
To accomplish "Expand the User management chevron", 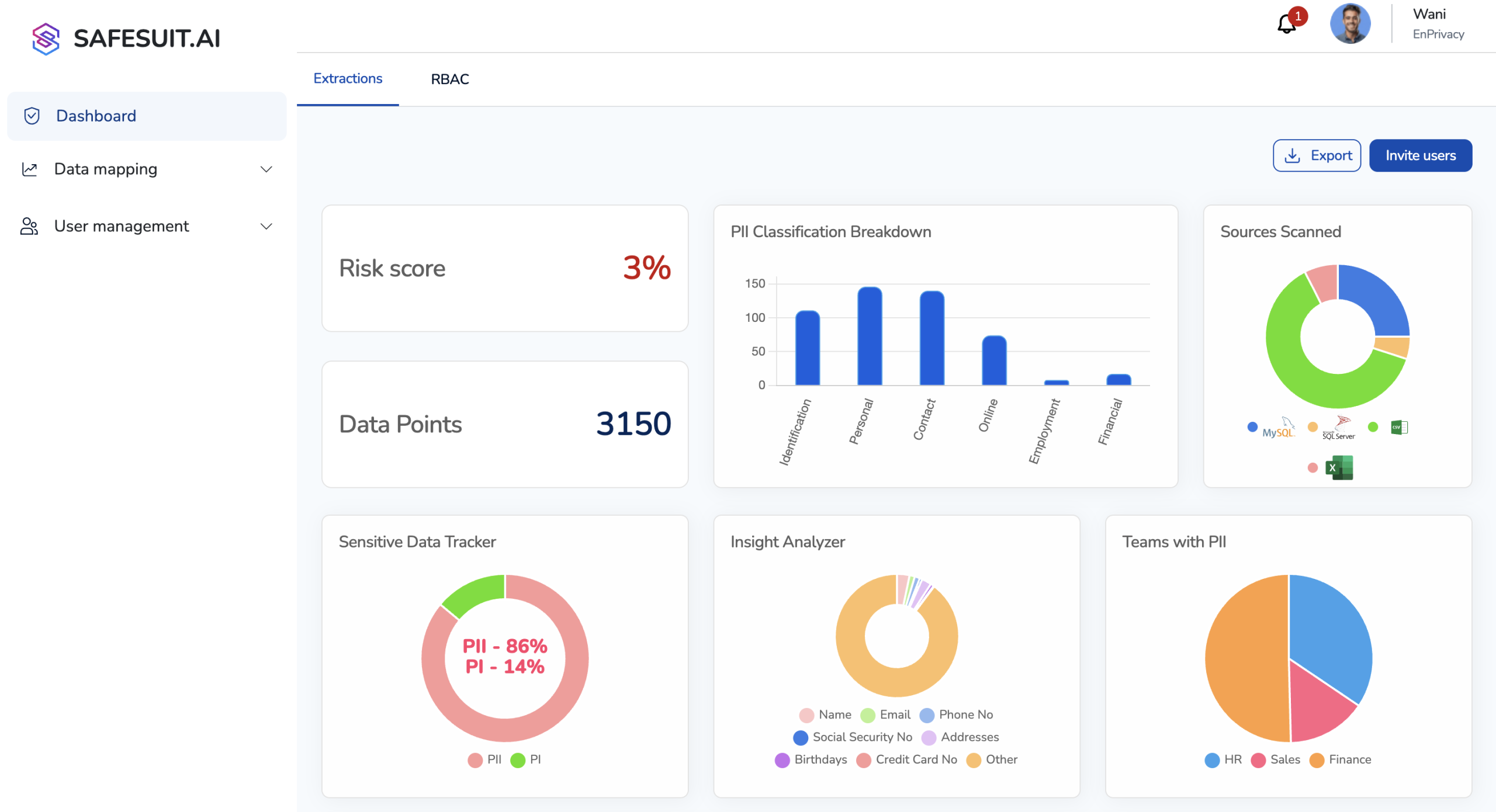I will (x=266, y=227).
